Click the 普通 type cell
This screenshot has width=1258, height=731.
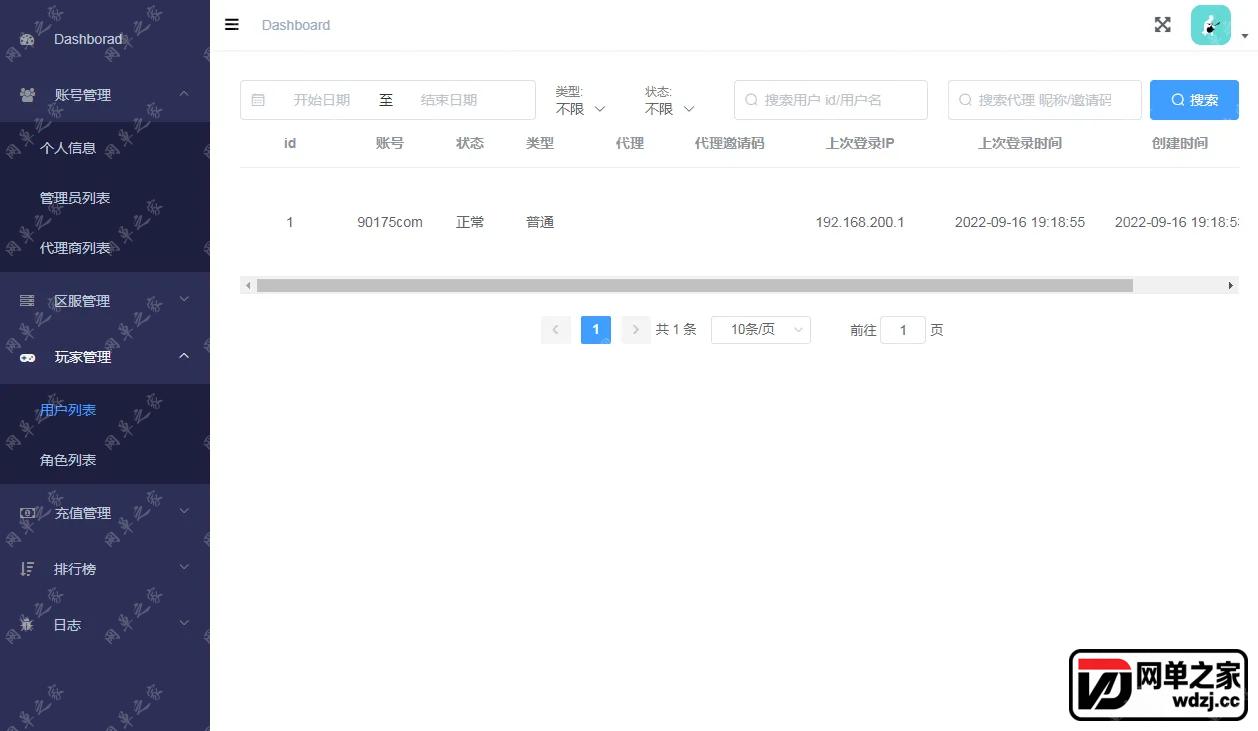[540, 222]
